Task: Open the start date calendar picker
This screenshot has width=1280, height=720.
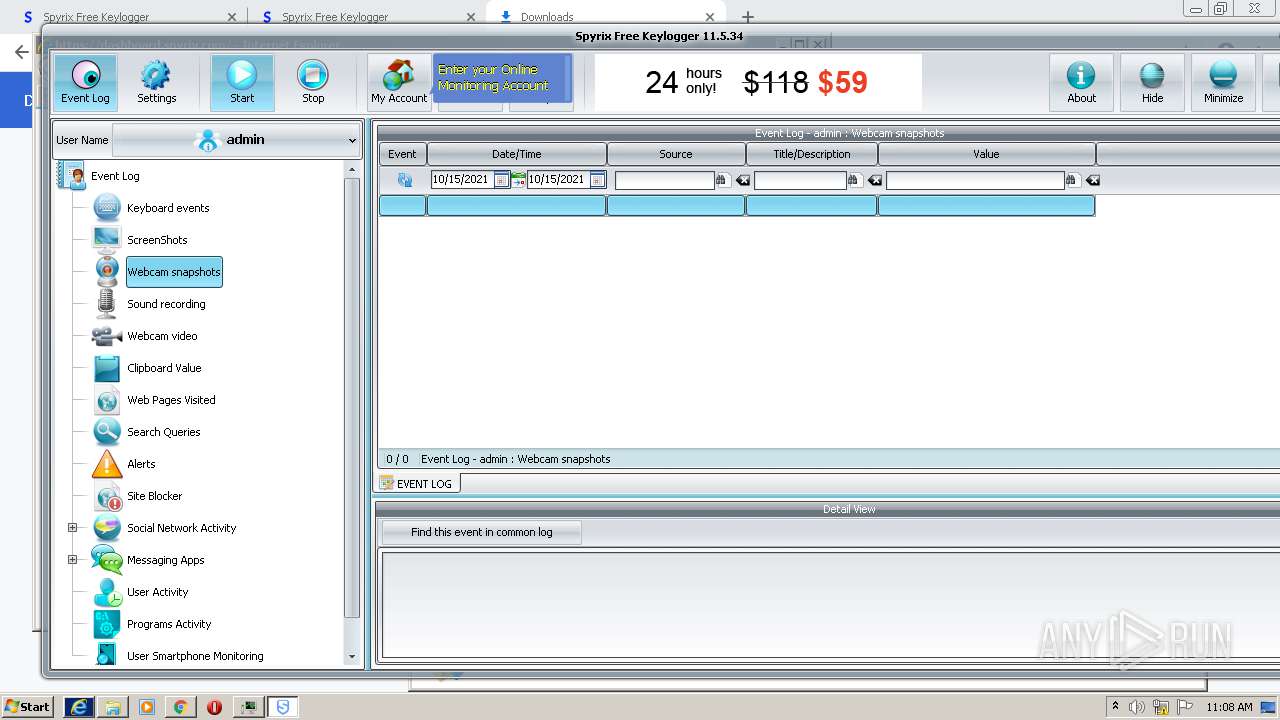Action: click(501, 180)
